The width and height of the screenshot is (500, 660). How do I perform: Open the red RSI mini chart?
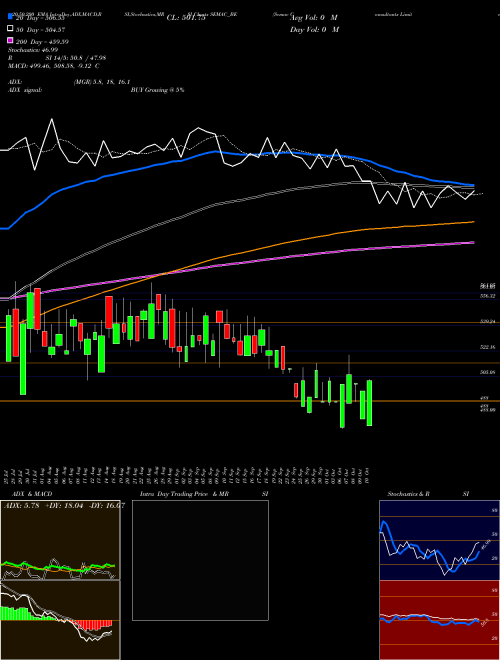pyautogui.click(x=439, y=620)
